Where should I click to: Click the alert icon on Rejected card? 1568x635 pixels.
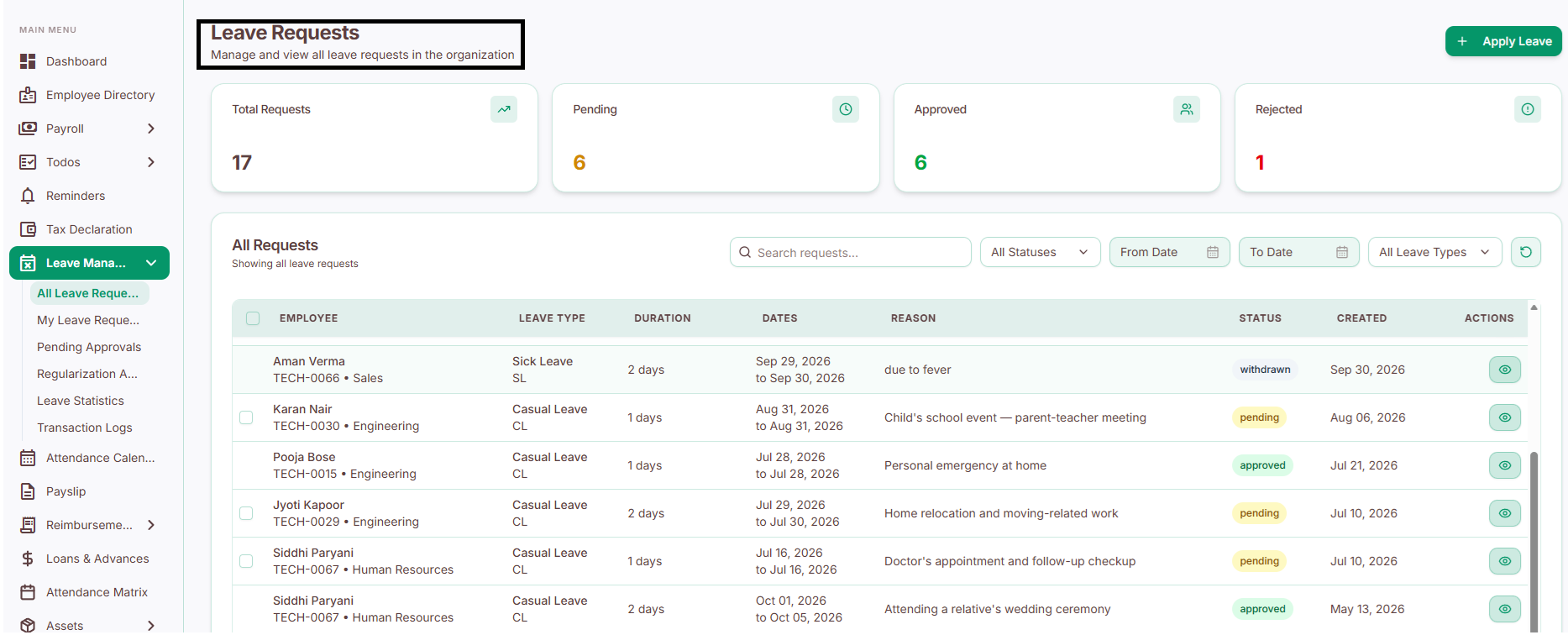[1528, 109]
